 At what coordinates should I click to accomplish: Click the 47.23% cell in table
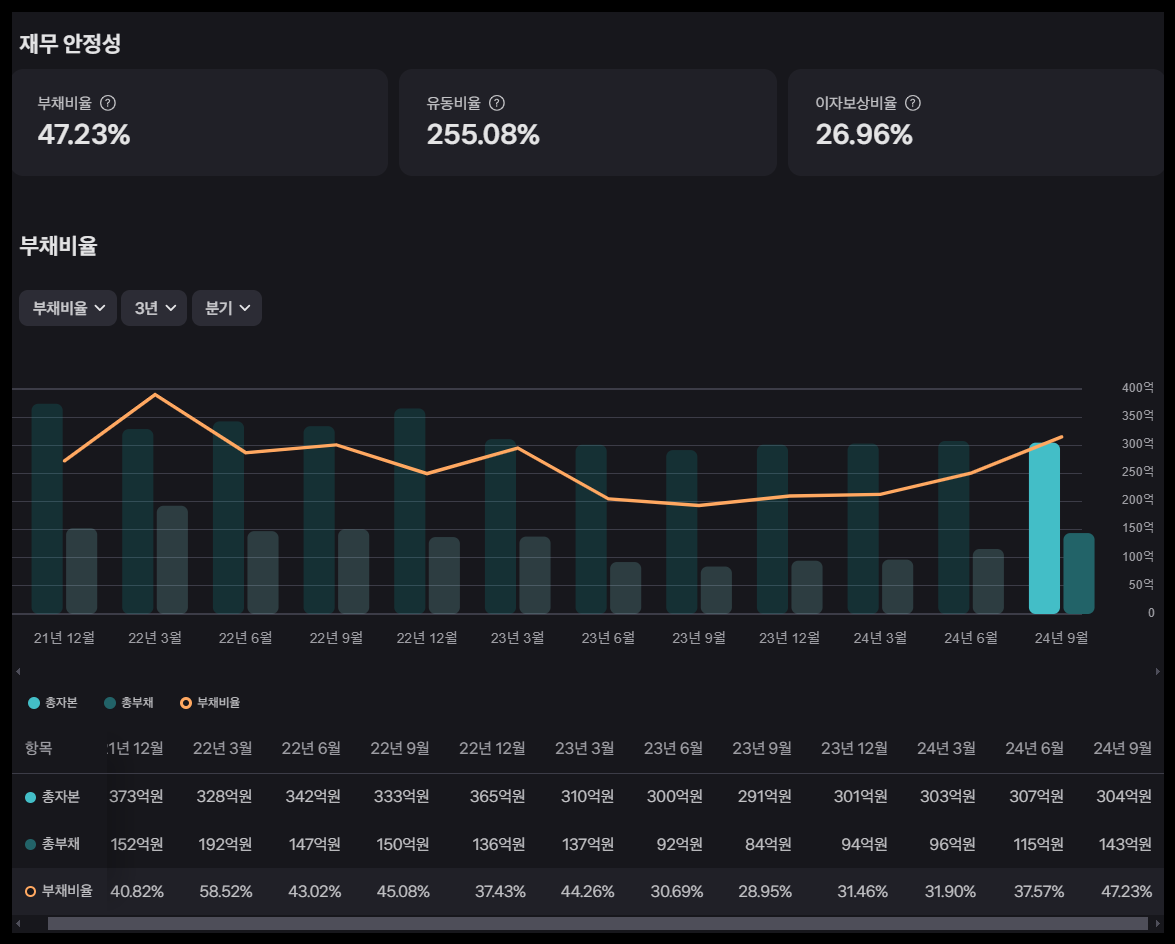(1126, 892)
